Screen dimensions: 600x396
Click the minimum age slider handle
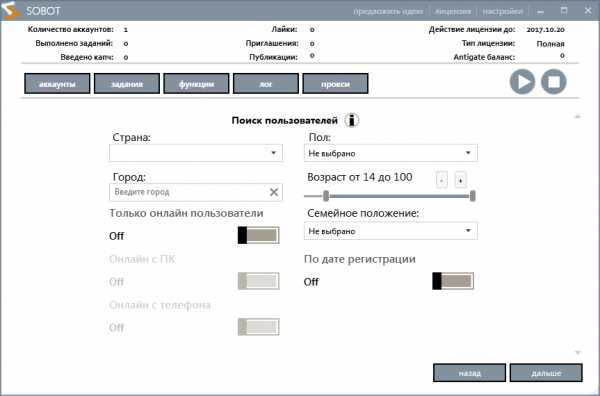(x=326, y=196)
